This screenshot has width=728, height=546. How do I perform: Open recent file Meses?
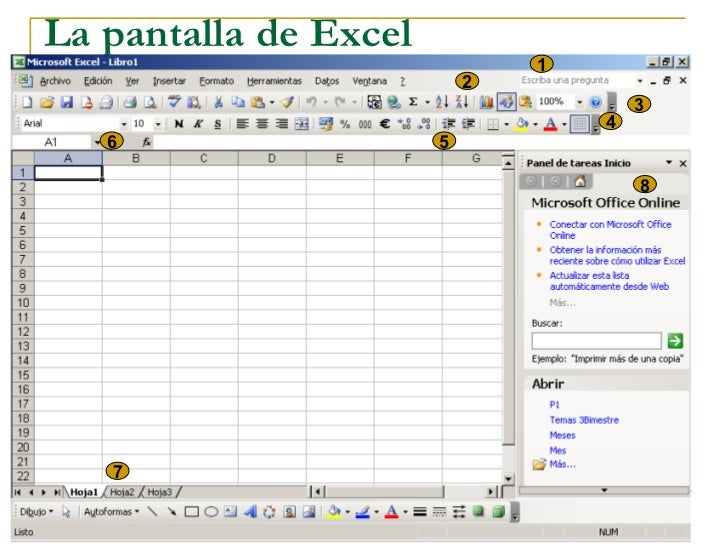coord(562,436)
